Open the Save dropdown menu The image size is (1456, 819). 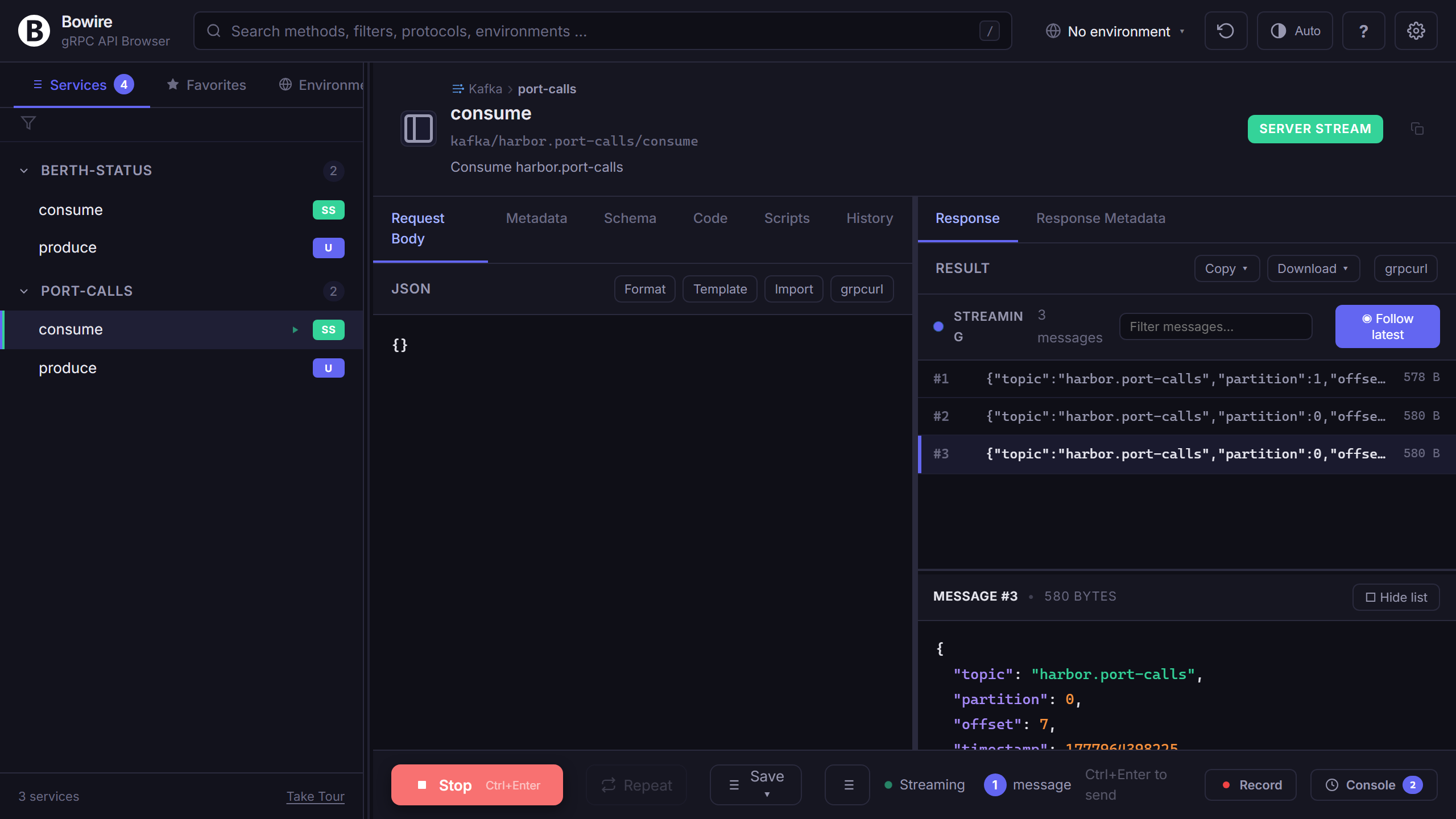(x=756, y=785)
